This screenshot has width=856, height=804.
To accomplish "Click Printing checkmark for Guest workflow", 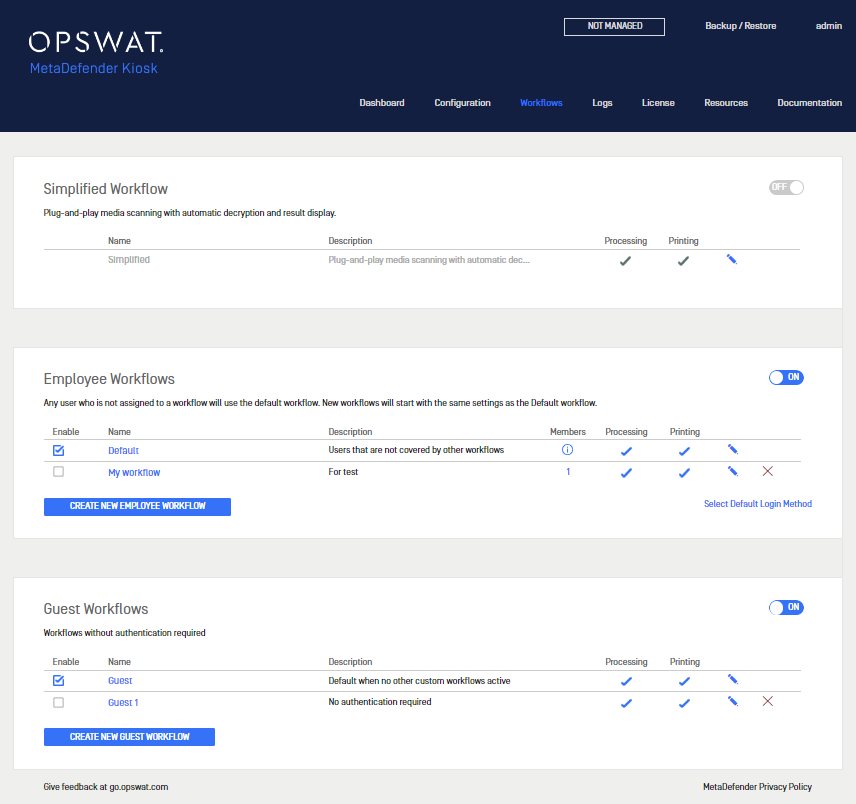I will pyautogui.click(x=684, y=681).
